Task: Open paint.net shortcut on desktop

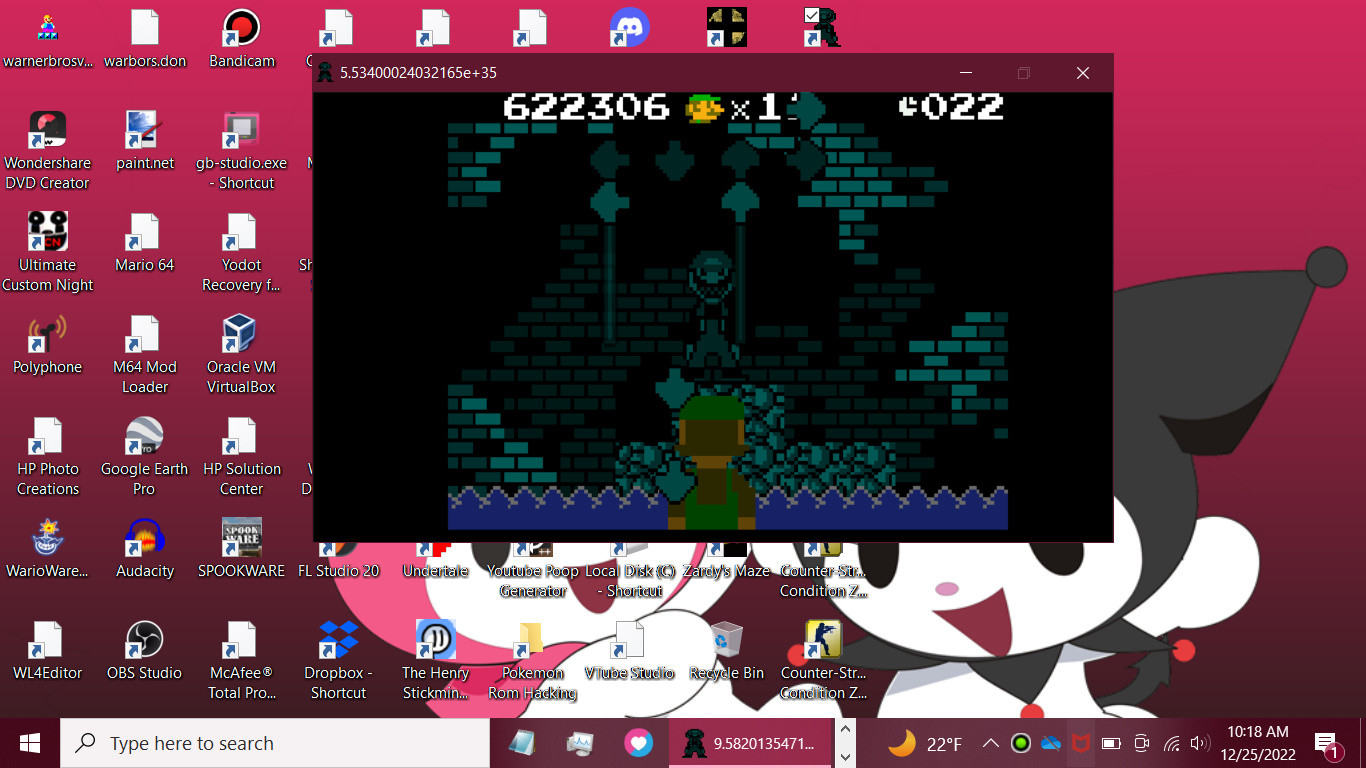Action: tap(145, 142)
